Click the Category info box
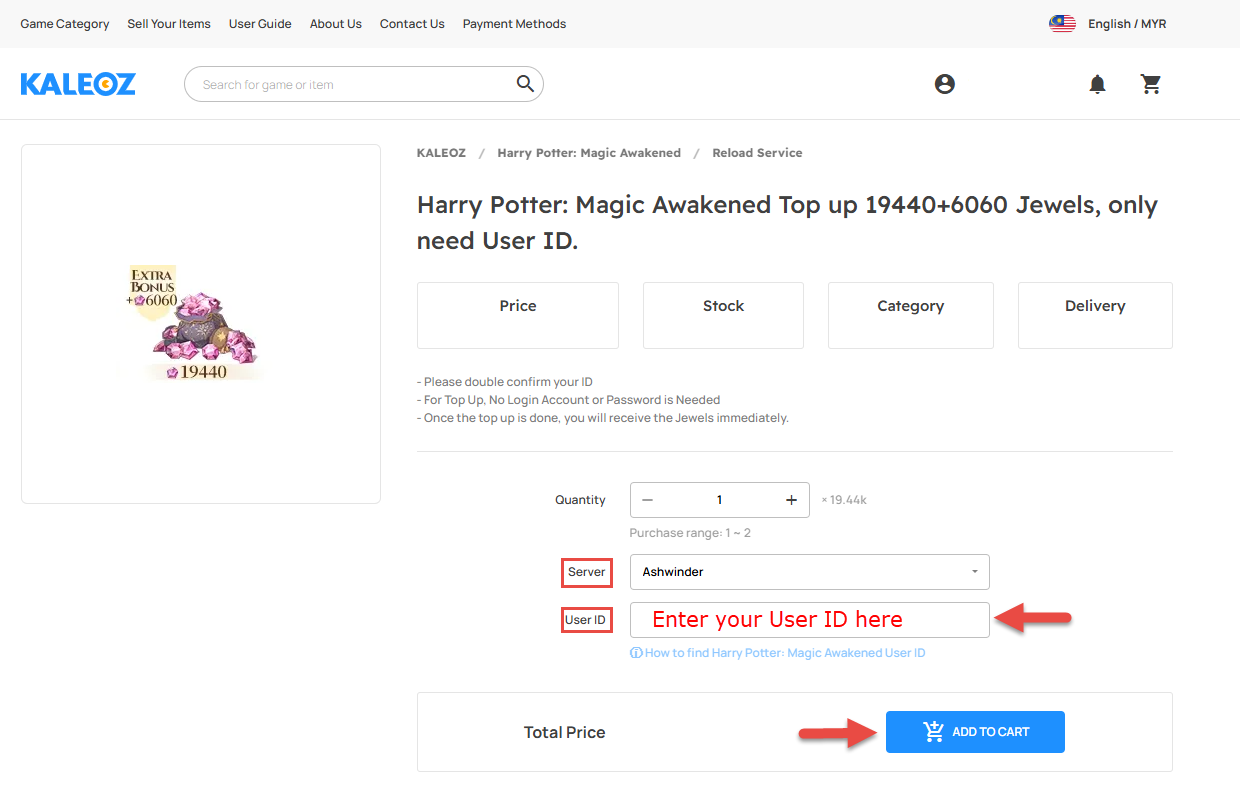The image size is (1240, 787). pyautogui.click(x=911, y=315)
